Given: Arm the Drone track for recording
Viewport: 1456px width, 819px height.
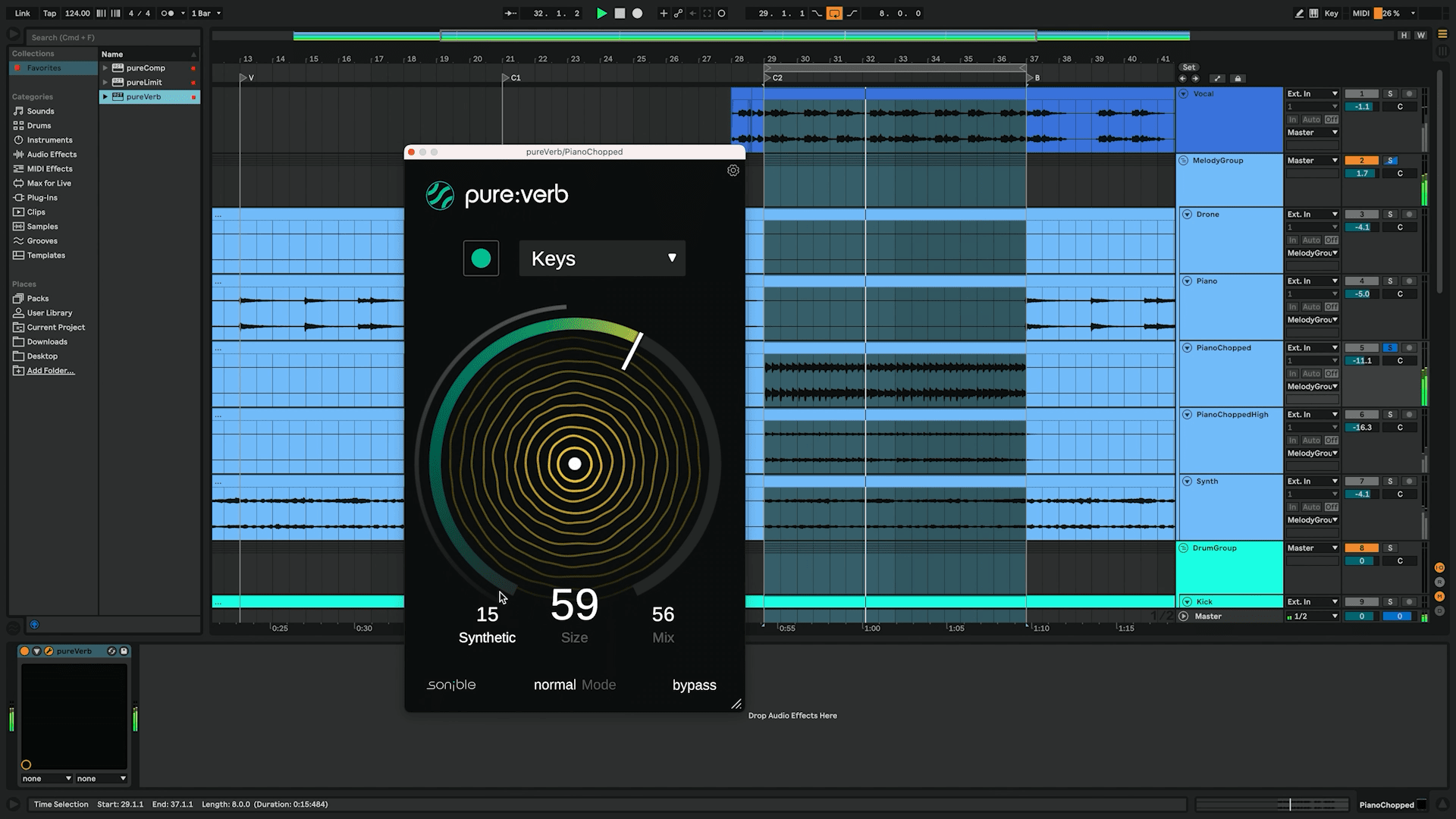Looking at the screenshot, I should click(x=1409, y=215).
